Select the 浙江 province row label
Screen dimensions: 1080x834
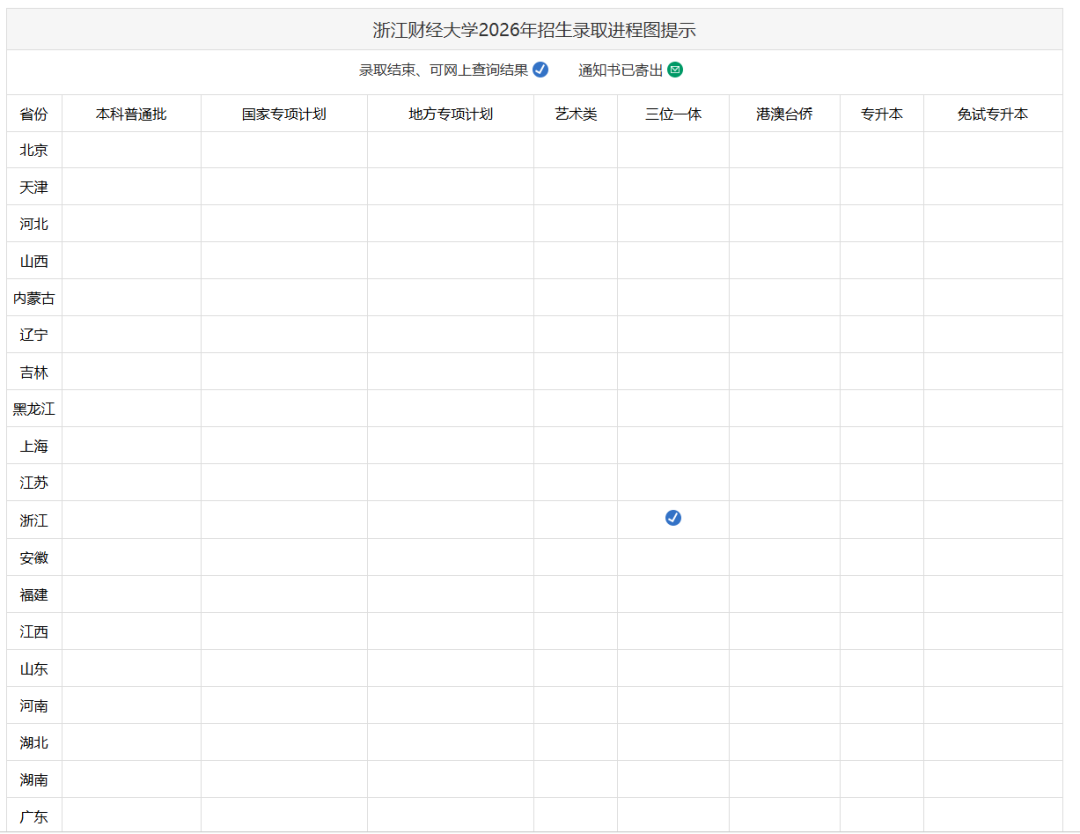click(x=34, y=521)
